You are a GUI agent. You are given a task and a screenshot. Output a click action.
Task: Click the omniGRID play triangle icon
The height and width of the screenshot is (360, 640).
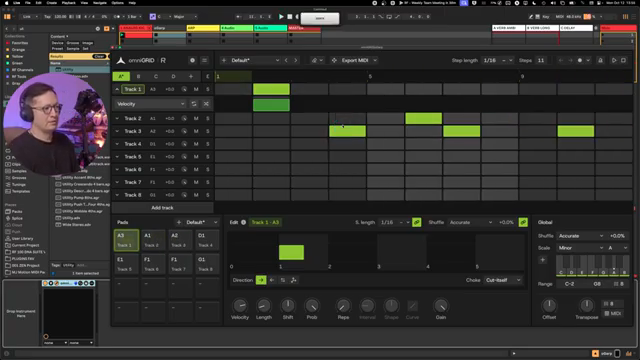(614, 60)
